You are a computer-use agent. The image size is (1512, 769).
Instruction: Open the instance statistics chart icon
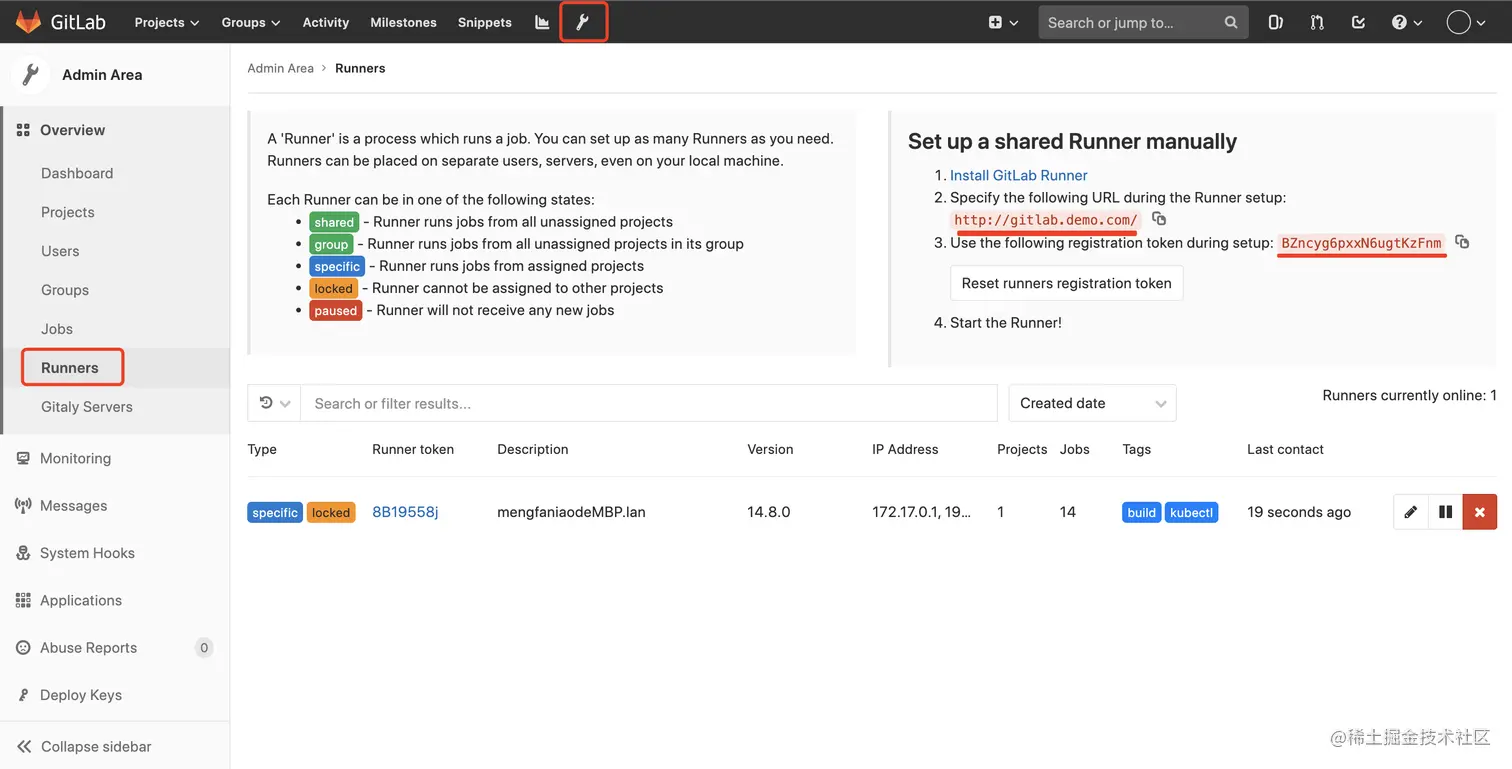542,22
